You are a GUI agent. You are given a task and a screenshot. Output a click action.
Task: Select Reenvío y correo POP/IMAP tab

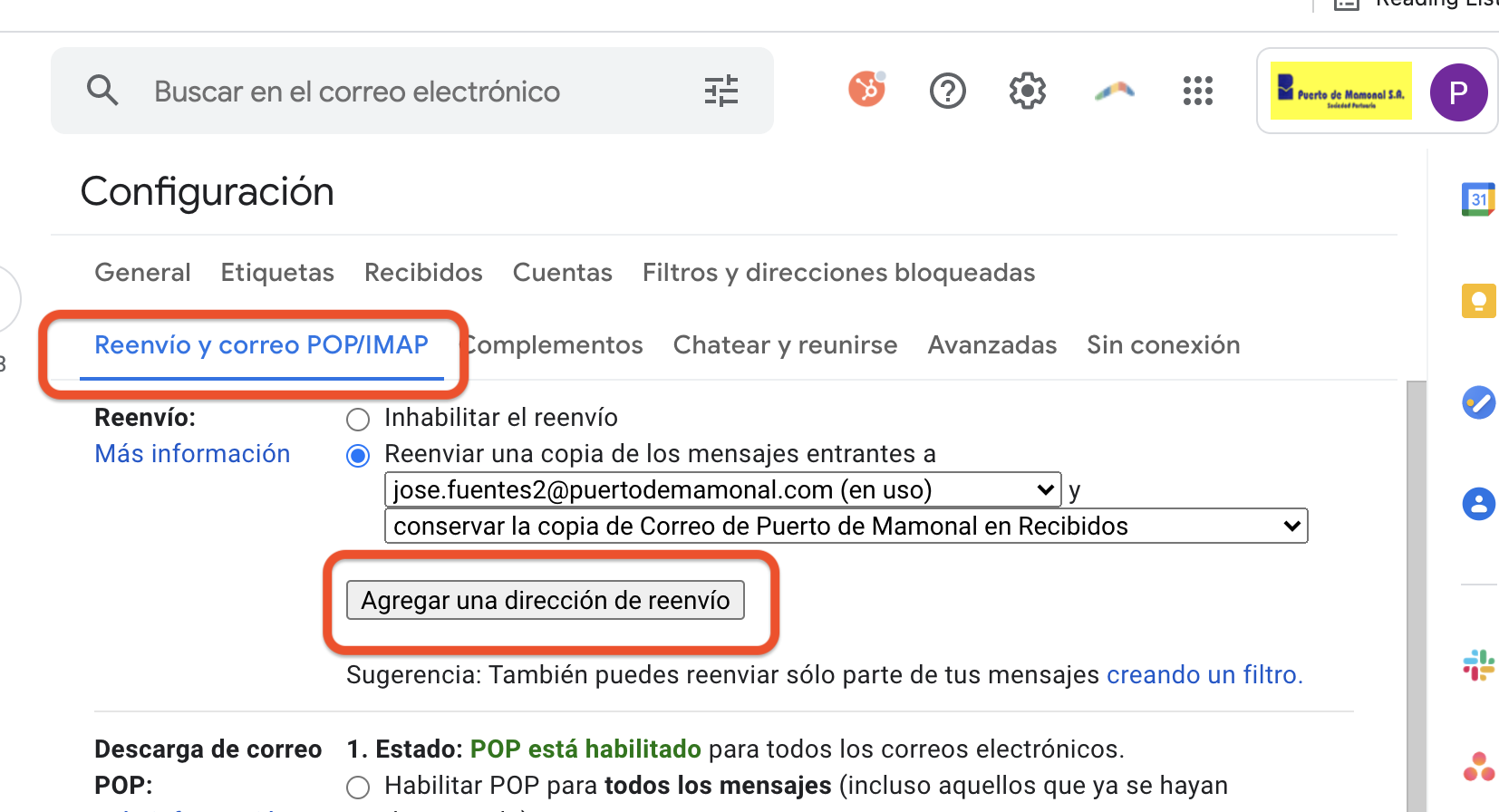pyautogui.click(x=262, y=345)
